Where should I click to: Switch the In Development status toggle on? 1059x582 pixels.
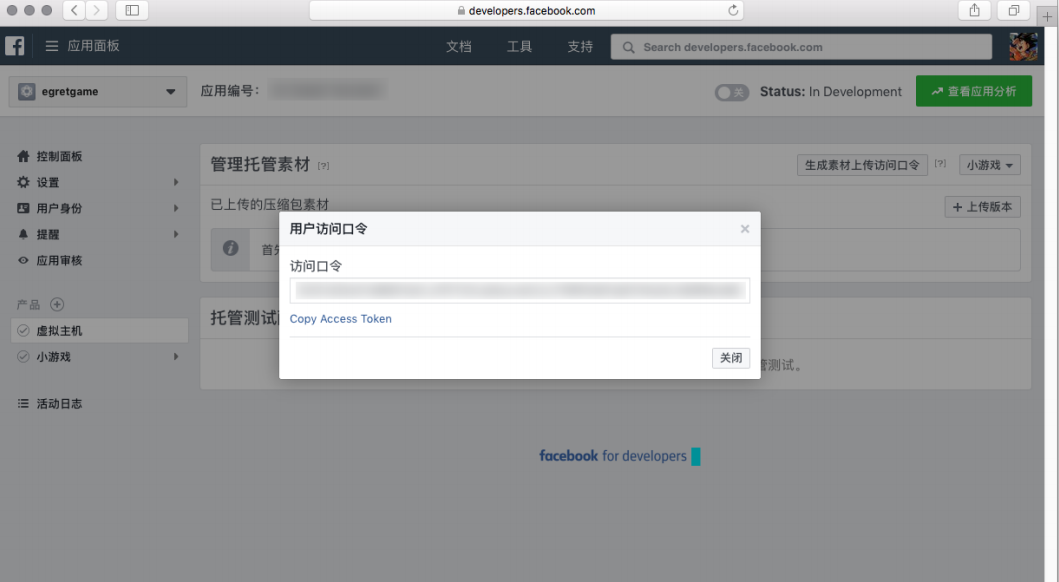(x=731, y=91)
